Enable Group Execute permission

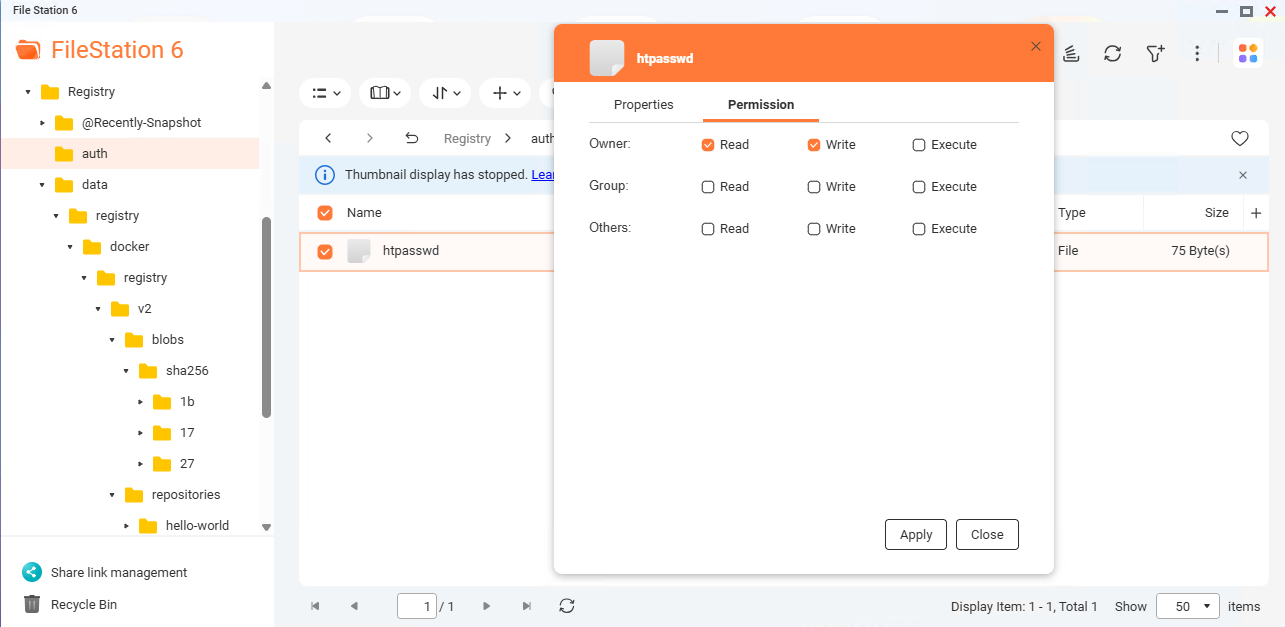pyautogui.click(x=919, y=187)
